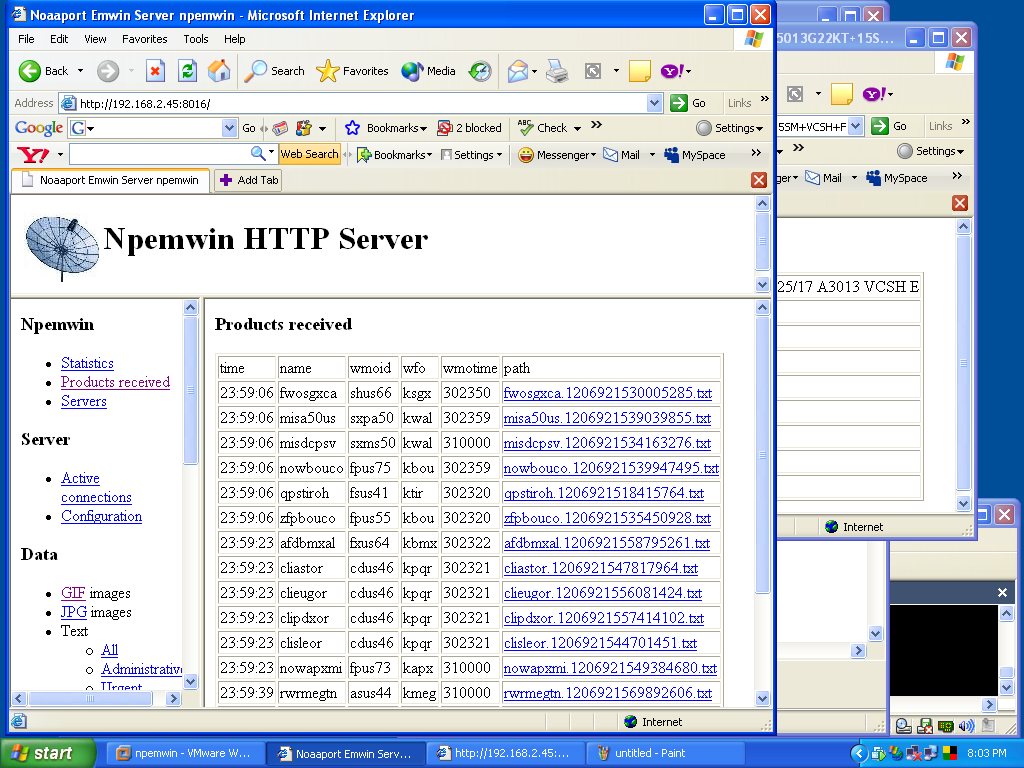Screen dimensions: 1024x768
Task: Open the View menu
Action: (95, 39)
